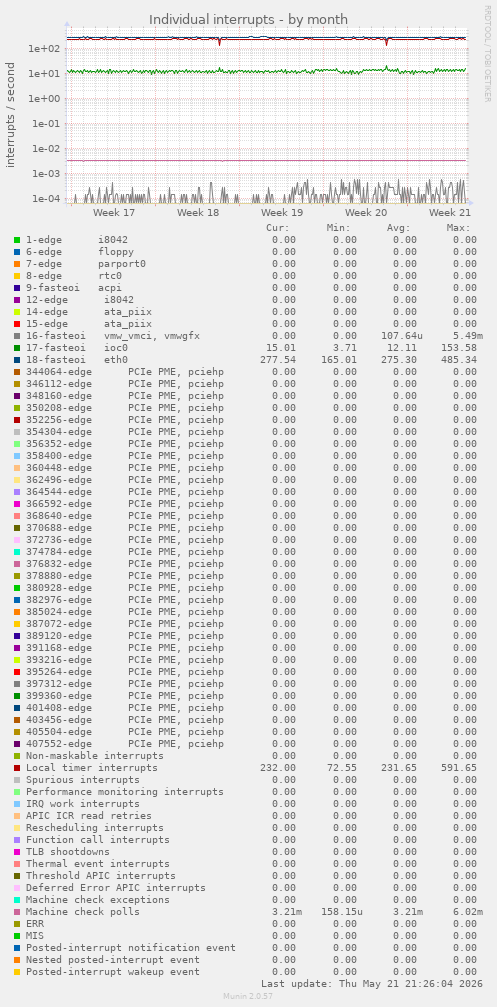Screen dimensions: 497x1007
Task: Click the grey 16-fasteoi vmw_vmci legend swatch
Action: coord(17,335)
